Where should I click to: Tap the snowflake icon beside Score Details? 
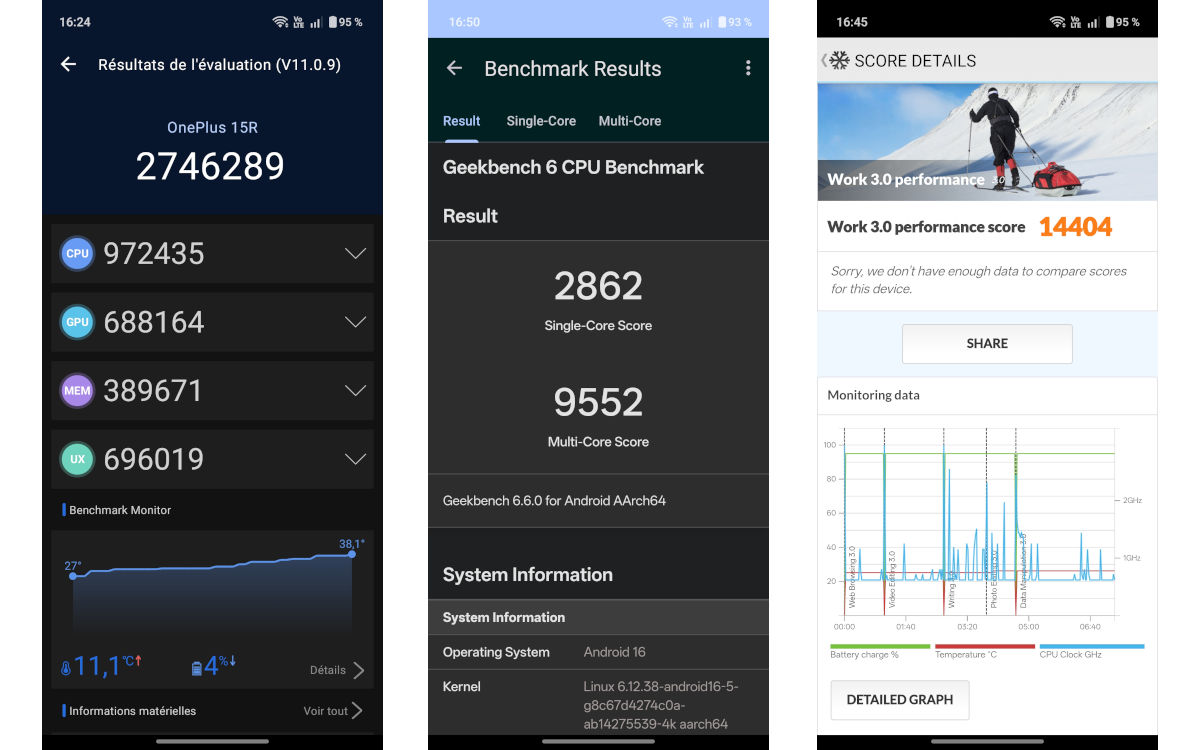840,61
